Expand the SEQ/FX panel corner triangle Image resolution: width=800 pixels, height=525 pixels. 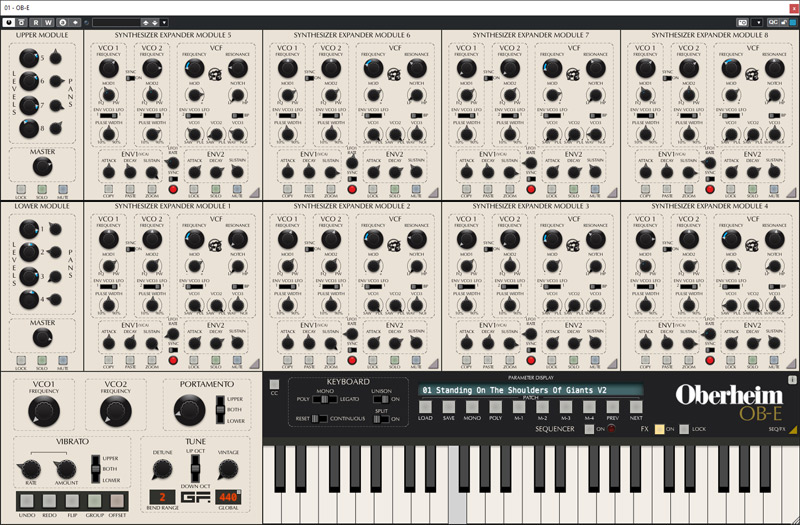click(792, 430)
